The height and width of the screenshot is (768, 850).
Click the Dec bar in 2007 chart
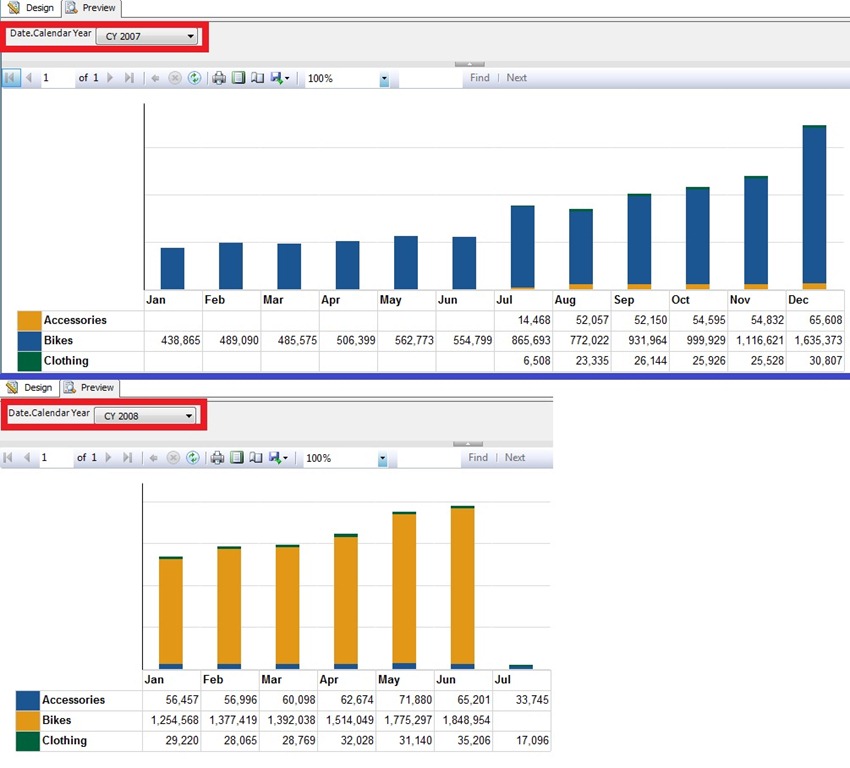[x=814, y=207]
